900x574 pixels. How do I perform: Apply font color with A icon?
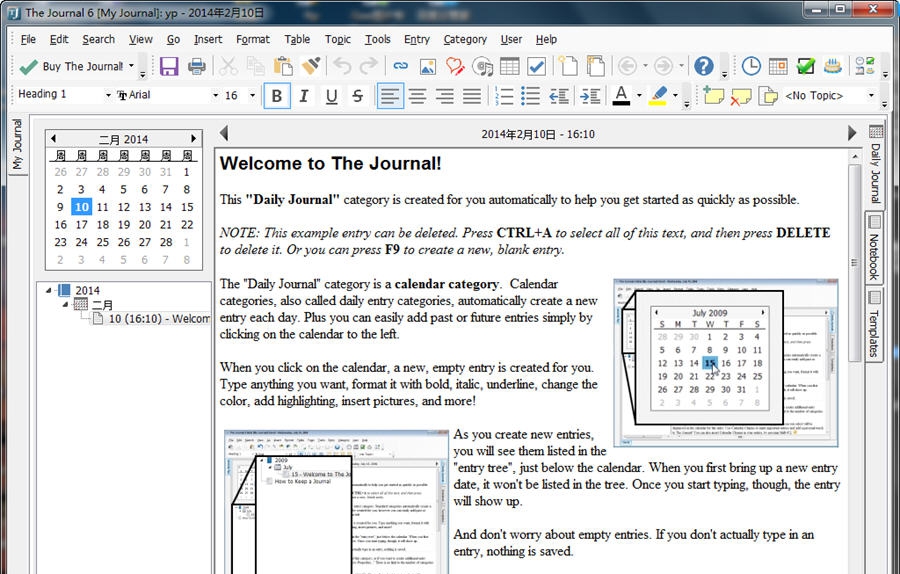(x=622, y=95)
